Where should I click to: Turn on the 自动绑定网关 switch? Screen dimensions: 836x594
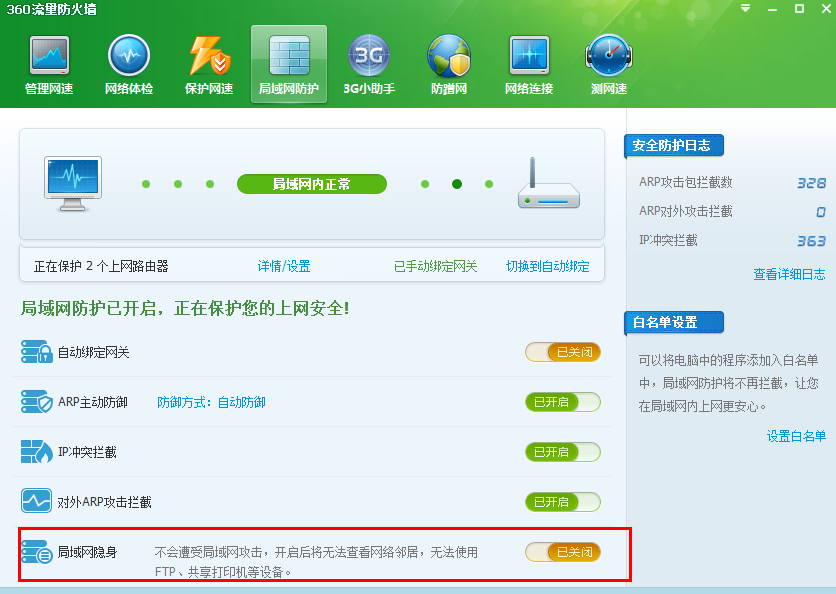(562, 352)
